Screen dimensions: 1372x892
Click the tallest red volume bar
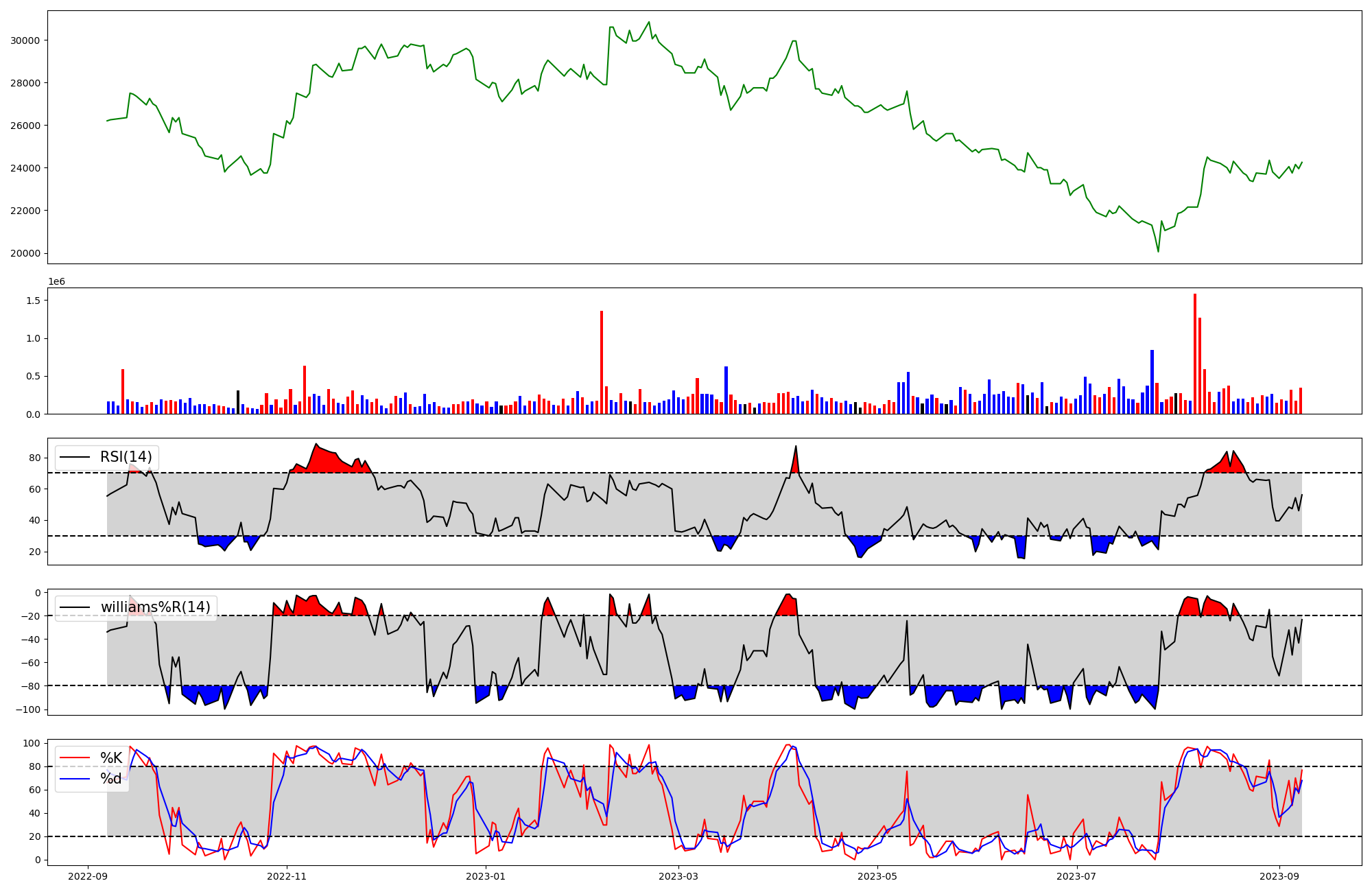point(1194,353)
